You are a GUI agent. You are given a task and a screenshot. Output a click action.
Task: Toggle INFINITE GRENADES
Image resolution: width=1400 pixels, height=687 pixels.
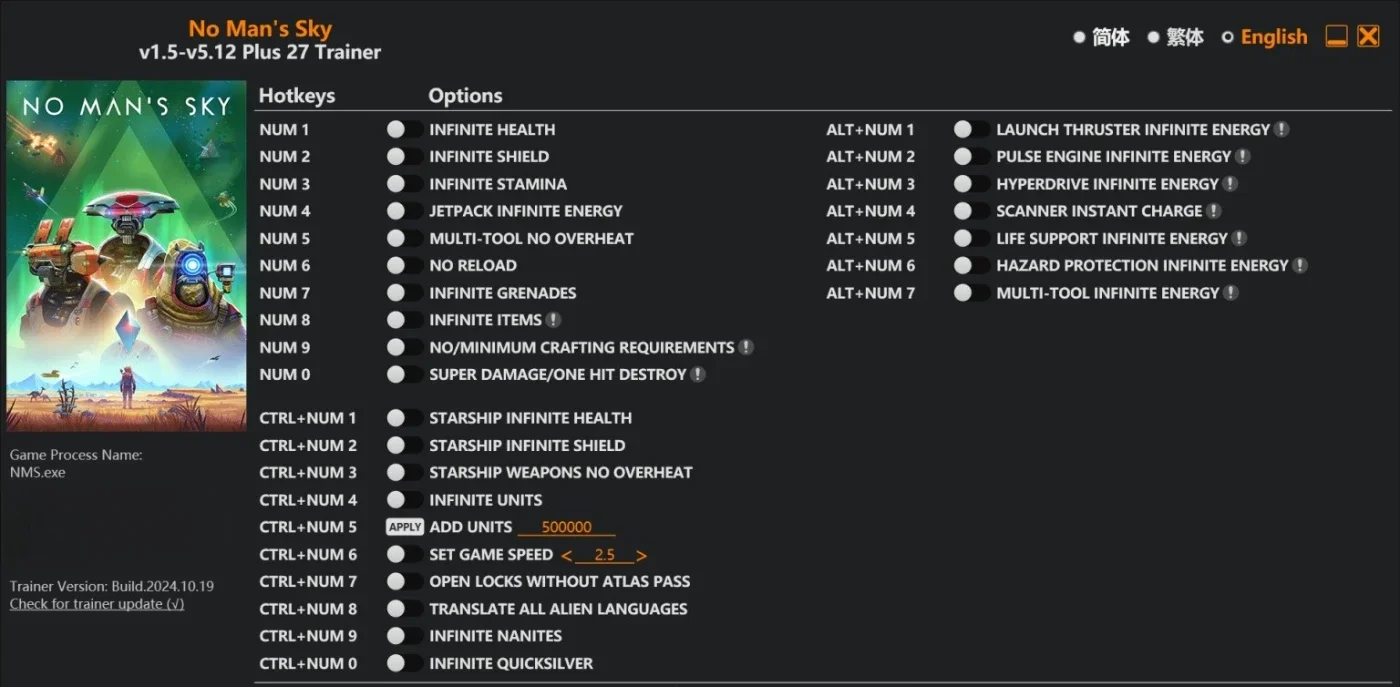tap(405, 293)
